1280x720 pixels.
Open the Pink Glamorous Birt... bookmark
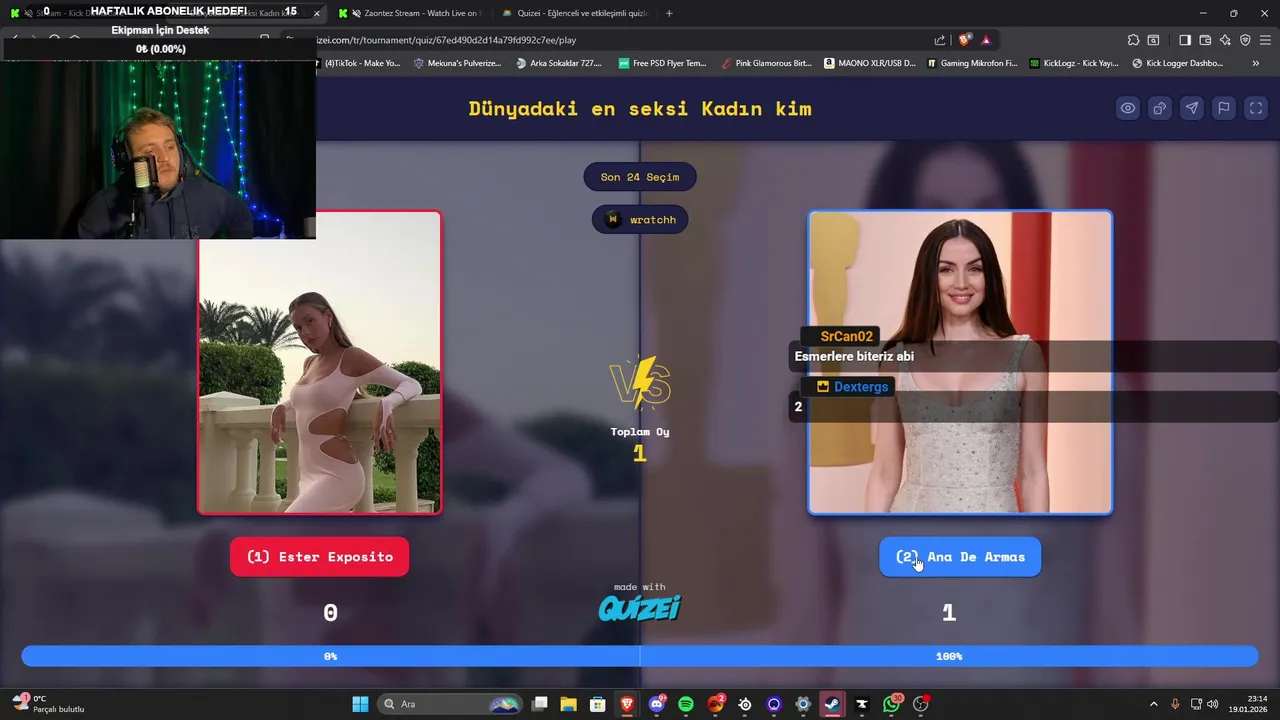767,63
